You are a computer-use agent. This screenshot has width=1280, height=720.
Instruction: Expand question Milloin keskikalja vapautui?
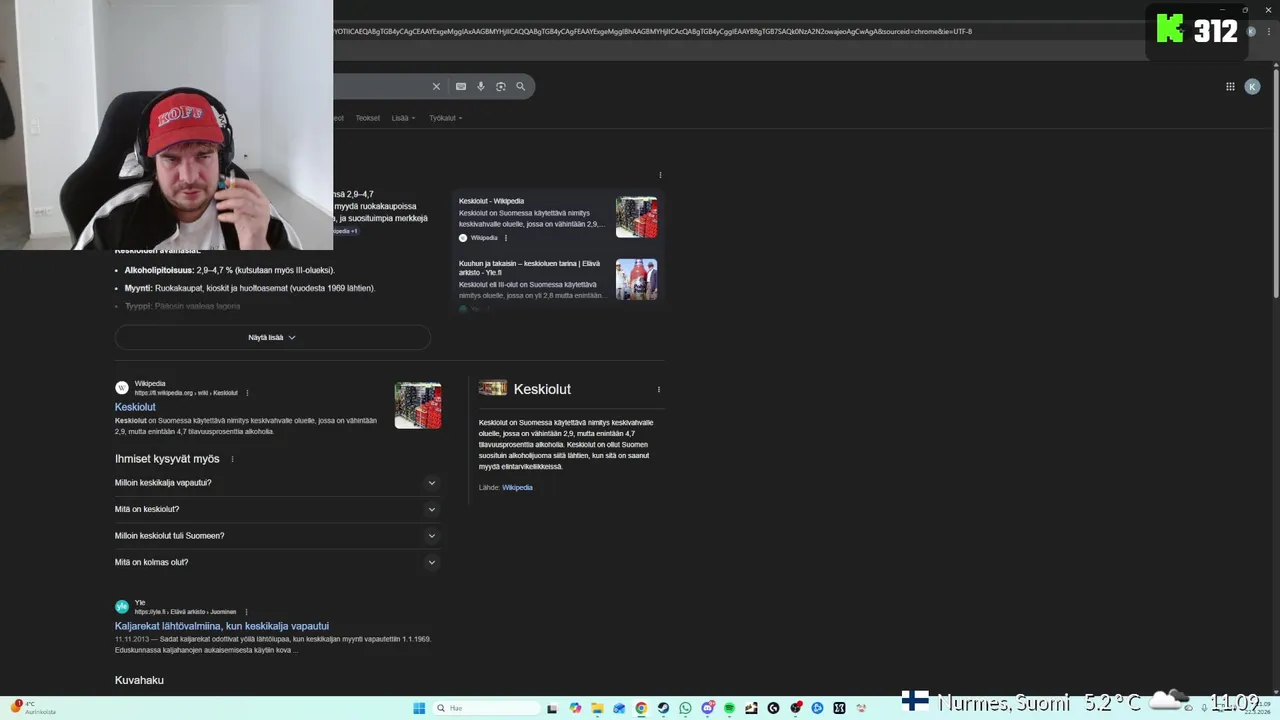(x=276, y=483)
